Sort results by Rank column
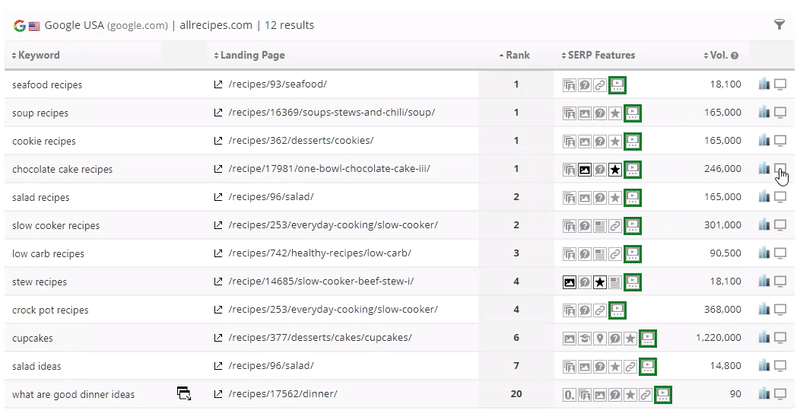The height and width of the screenshot is (420, 800). [514, 56]
